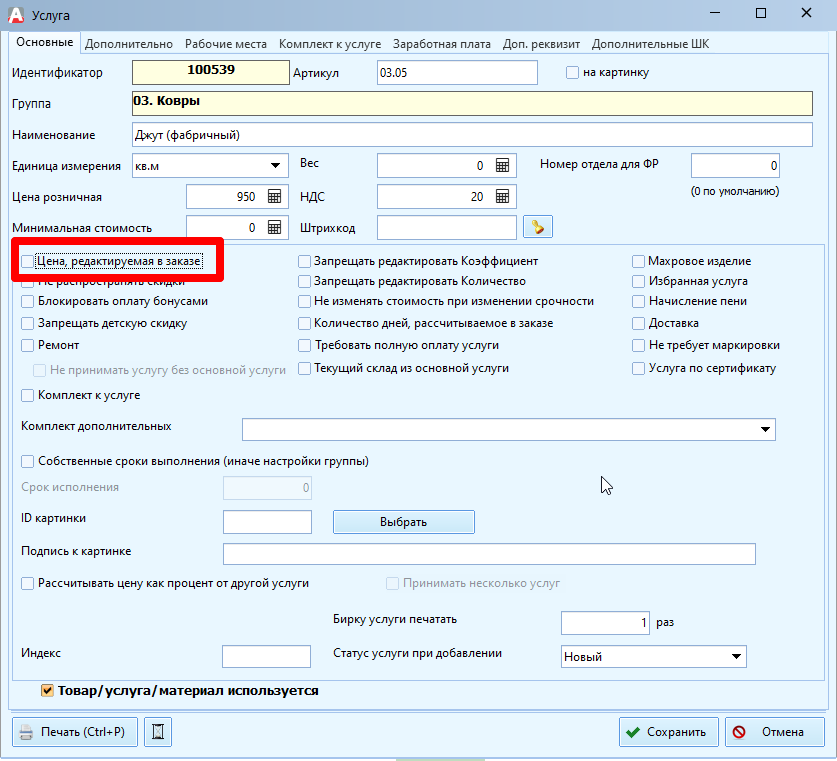Open the Рабочие места tab
Image resolution: width=837 pixels, height=761 pixels.
coord(225,44)
